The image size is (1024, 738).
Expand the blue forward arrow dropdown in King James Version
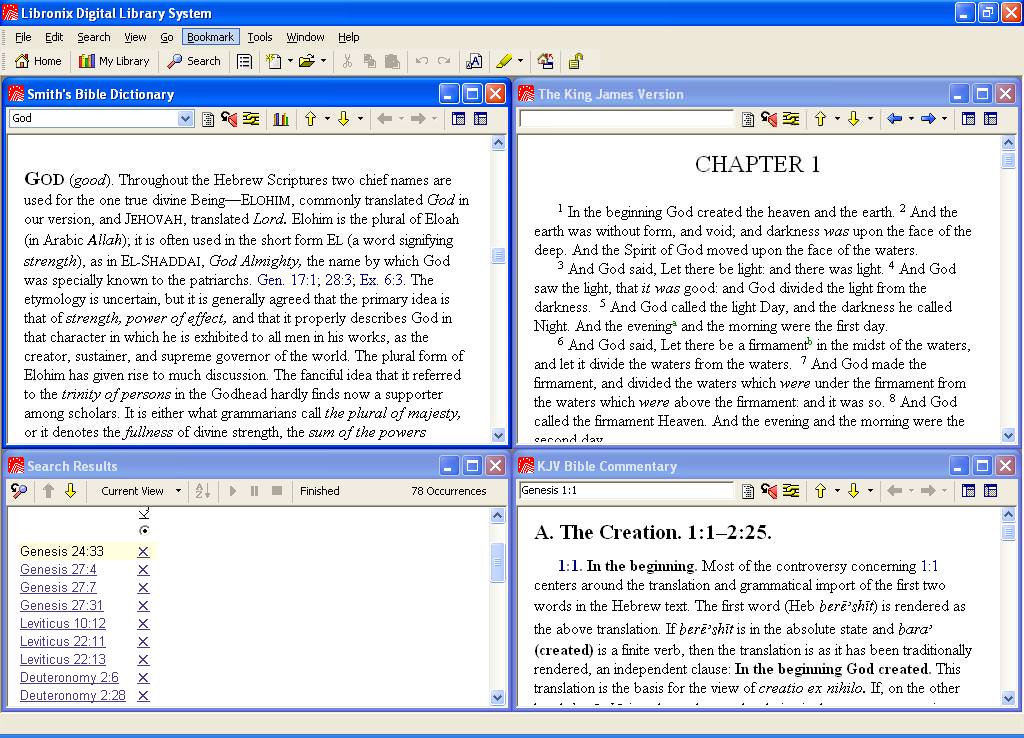tap(944, 119)
